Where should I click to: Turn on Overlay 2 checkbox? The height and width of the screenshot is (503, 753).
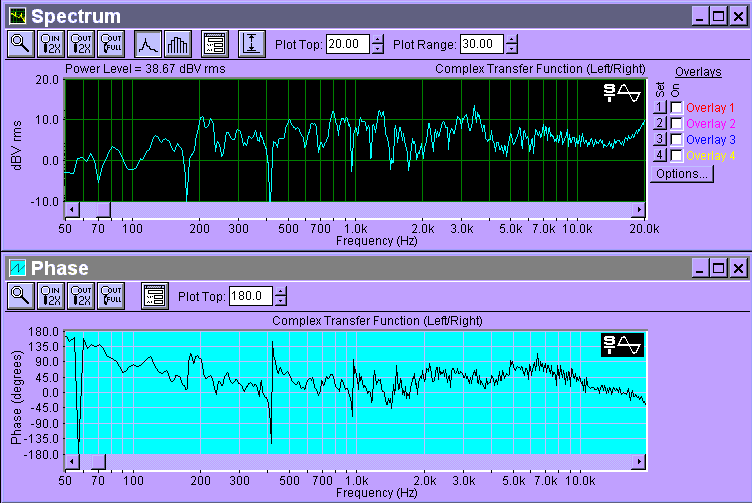tap(677, 123)
